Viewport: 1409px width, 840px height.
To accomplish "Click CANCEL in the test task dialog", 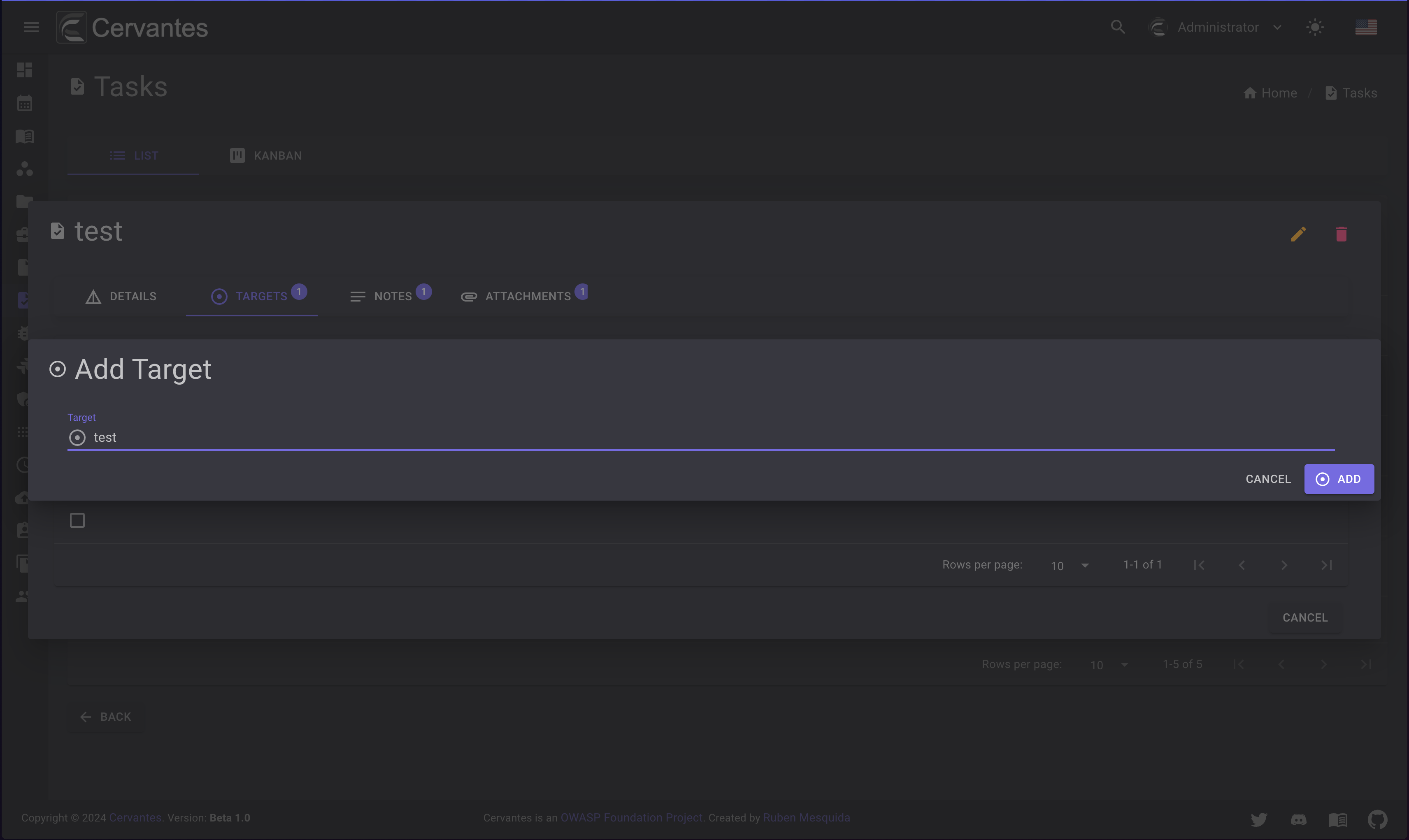I will [x=1305, y=617].
